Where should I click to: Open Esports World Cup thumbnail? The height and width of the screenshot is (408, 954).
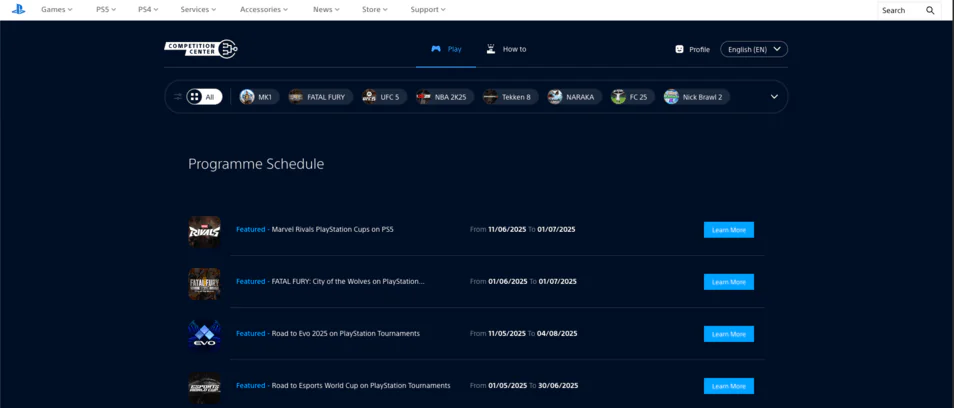point(204,388)
